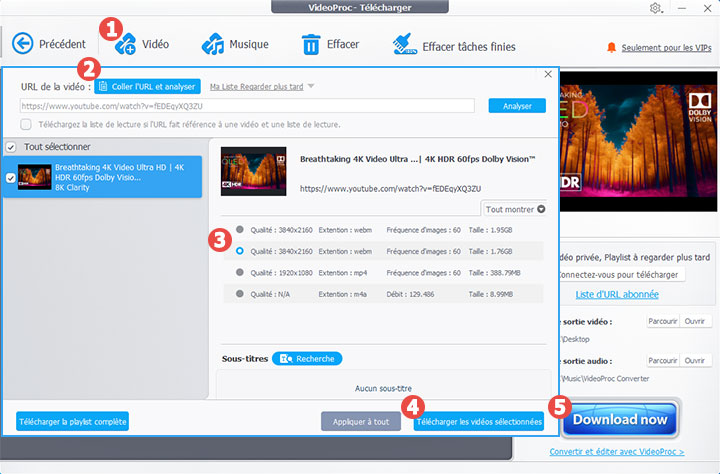Click the list thumbnail of Breathtaking 4K Video
The width and height of the screenshot is (720, 474).
pos(34,177)
